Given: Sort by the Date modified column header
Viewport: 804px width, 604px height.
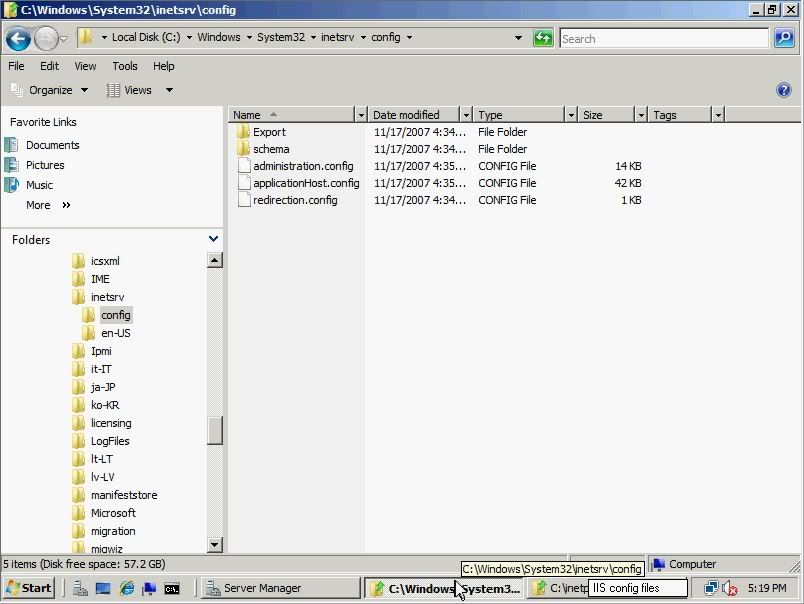Looking at the screenshot, I should (414, 115).
